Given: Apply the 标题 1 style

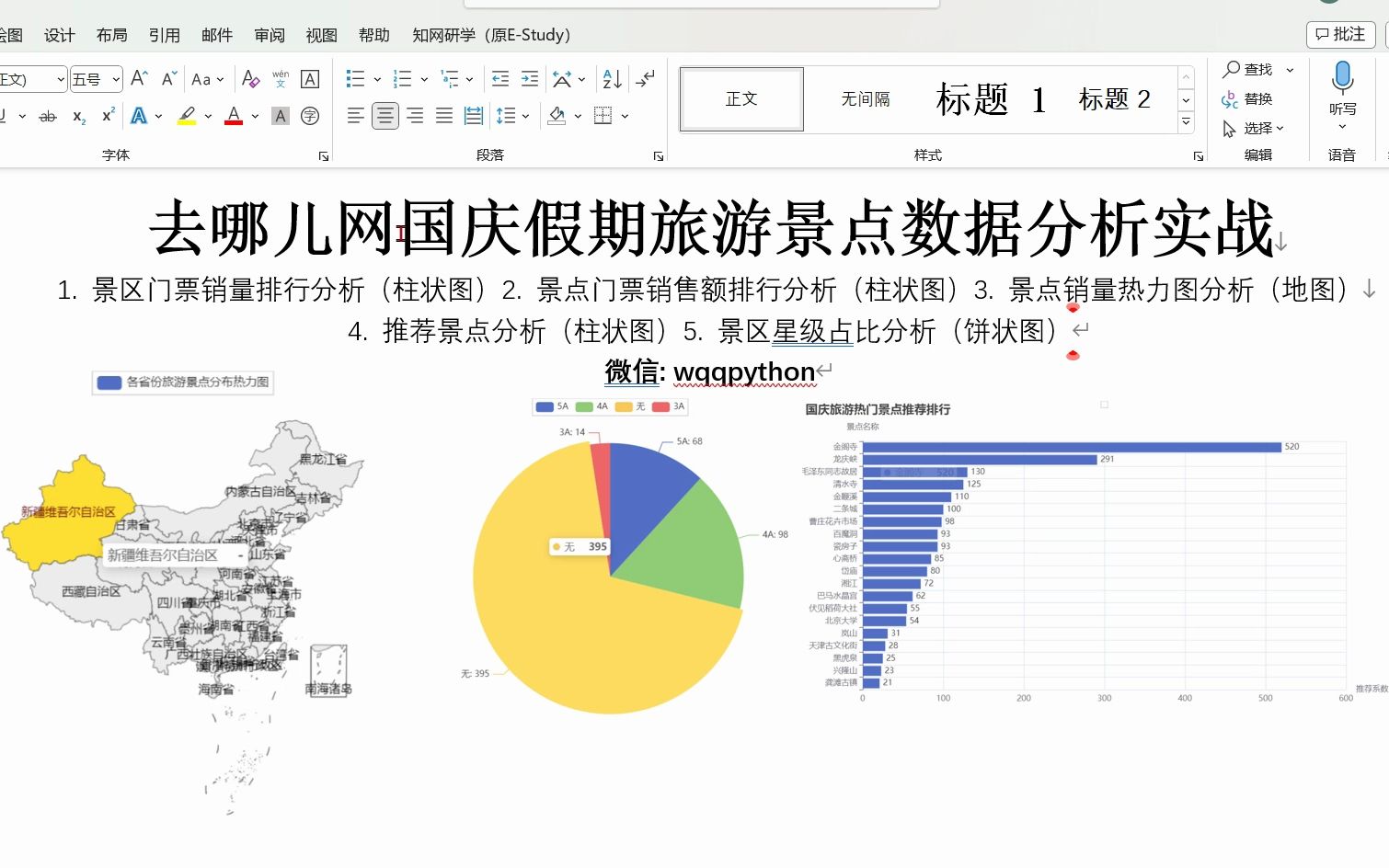Looking at the screenshot, I should [x=992, y=99].
